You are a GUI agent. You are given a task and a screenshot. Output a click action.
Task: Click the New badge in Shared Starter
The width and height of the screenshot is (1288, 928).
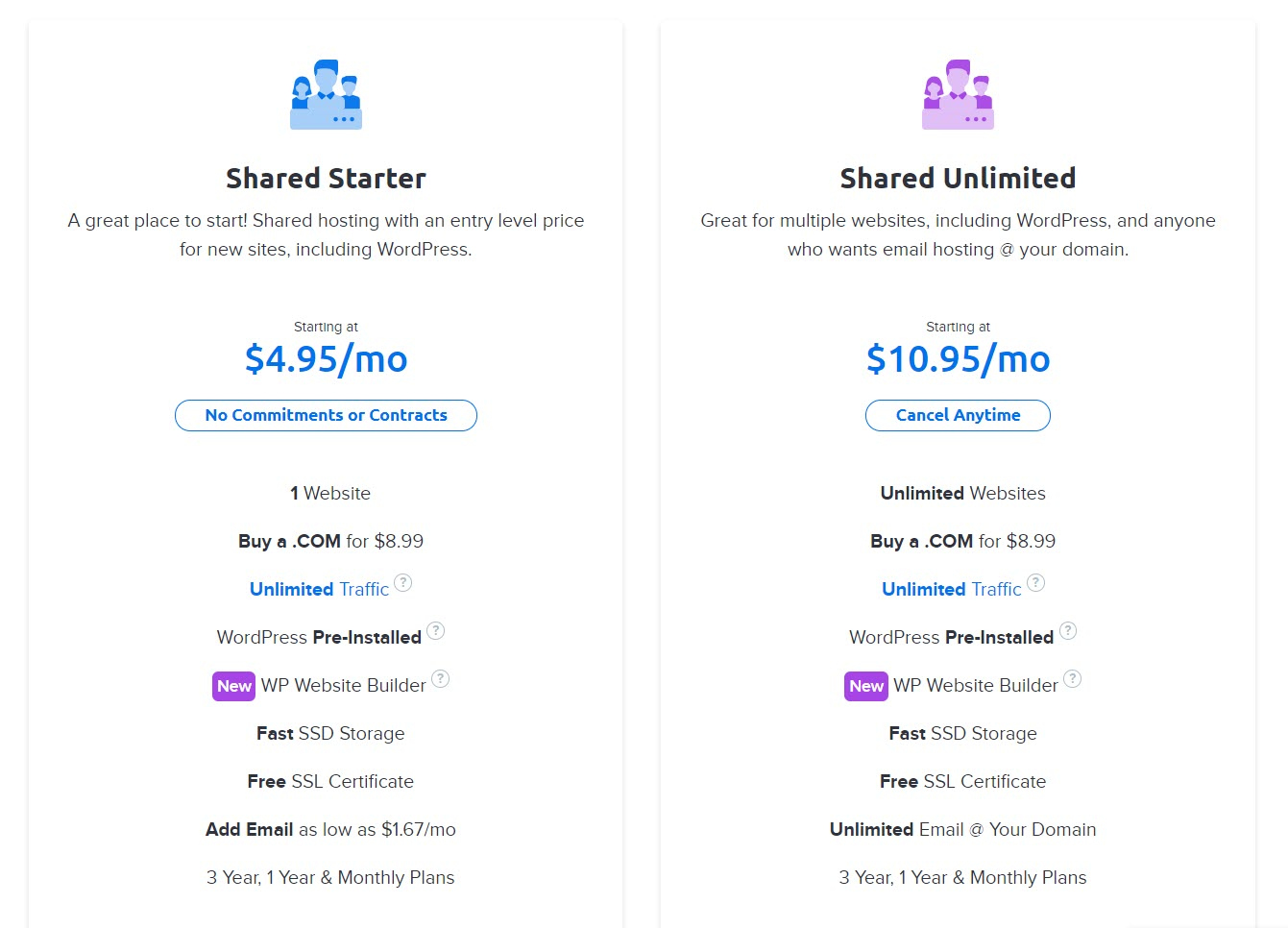pyautogui.click(x=233, y=686)
